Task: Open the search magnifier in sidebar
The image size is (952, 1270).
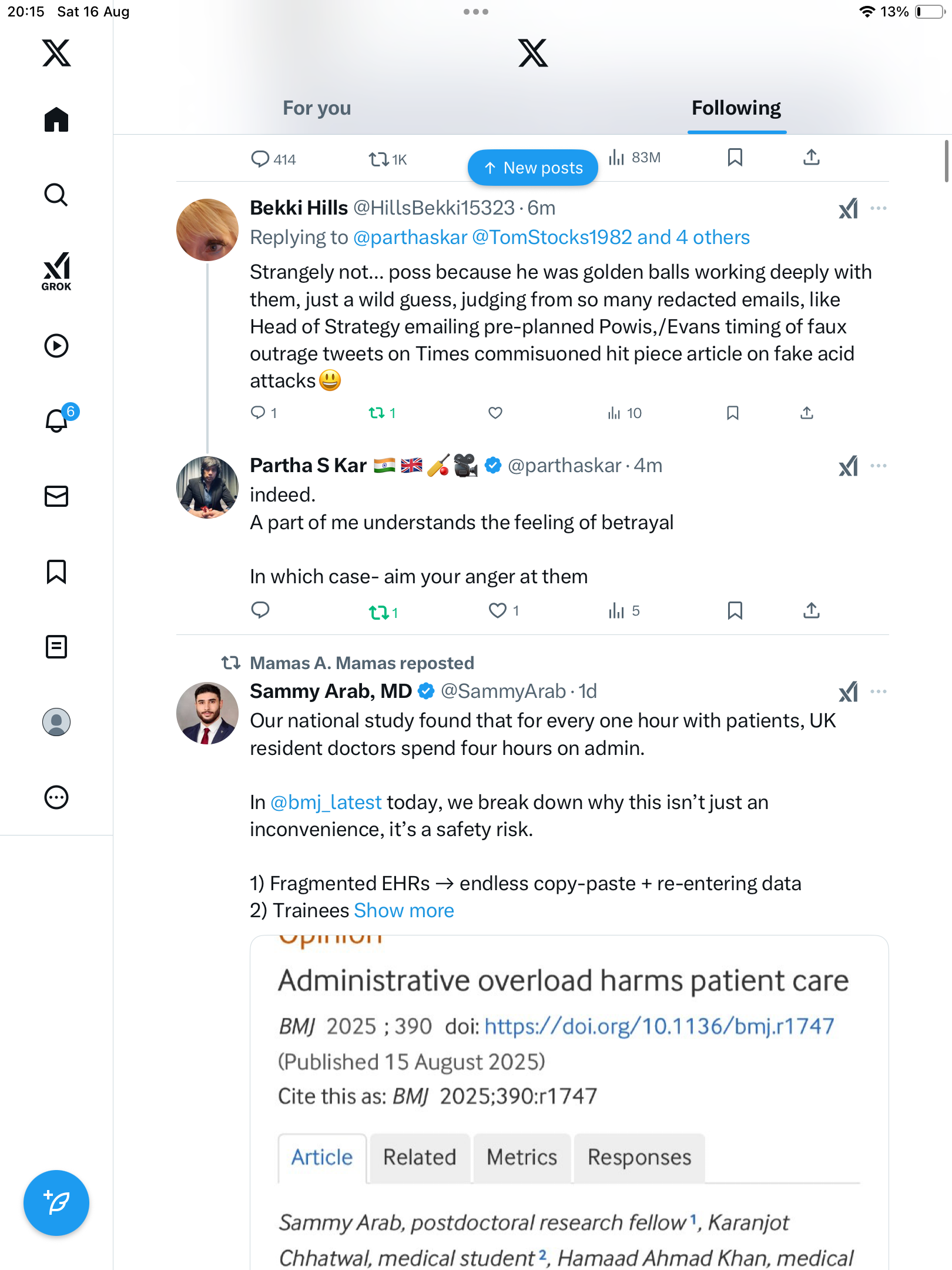Action: (x=56, y=195)
